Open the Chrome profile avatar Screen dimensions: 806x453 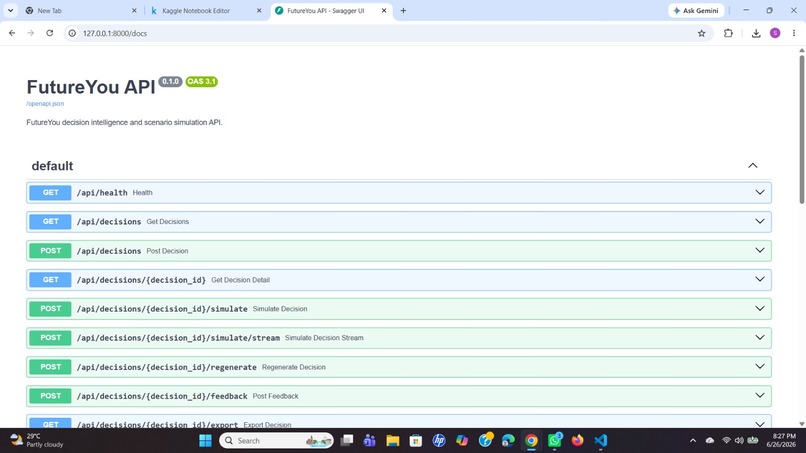click(x=775, y=33)
